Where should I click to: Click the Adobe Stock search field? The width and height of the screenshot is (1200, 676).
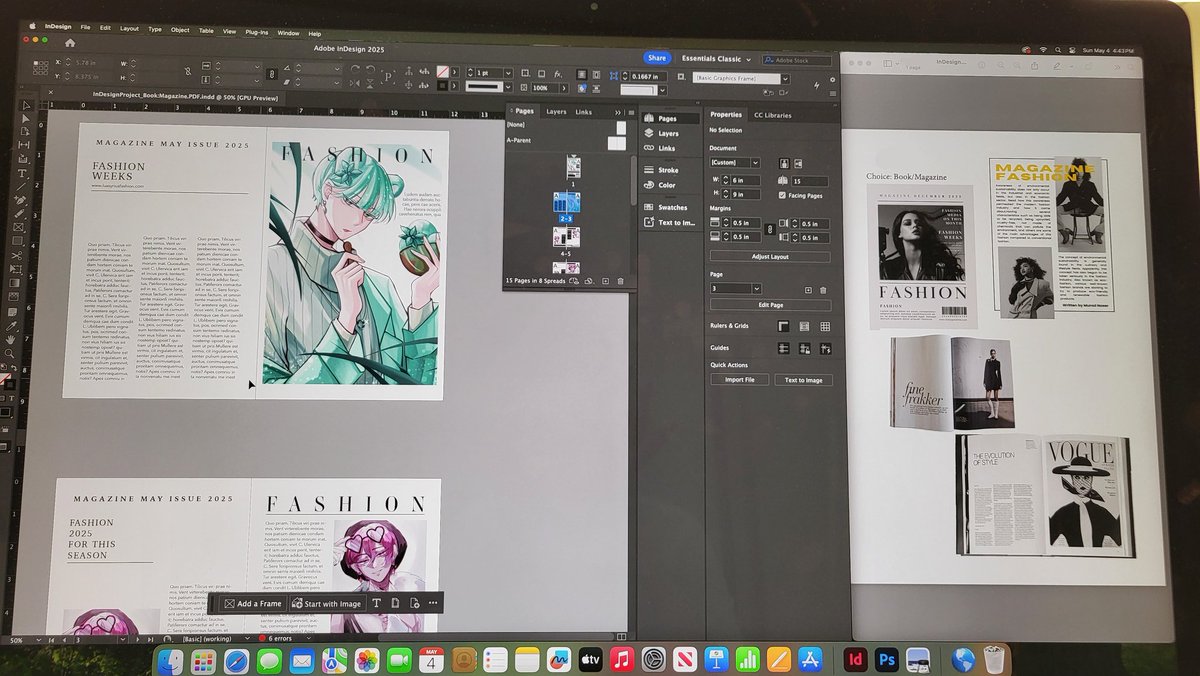[x=797, y=60]
